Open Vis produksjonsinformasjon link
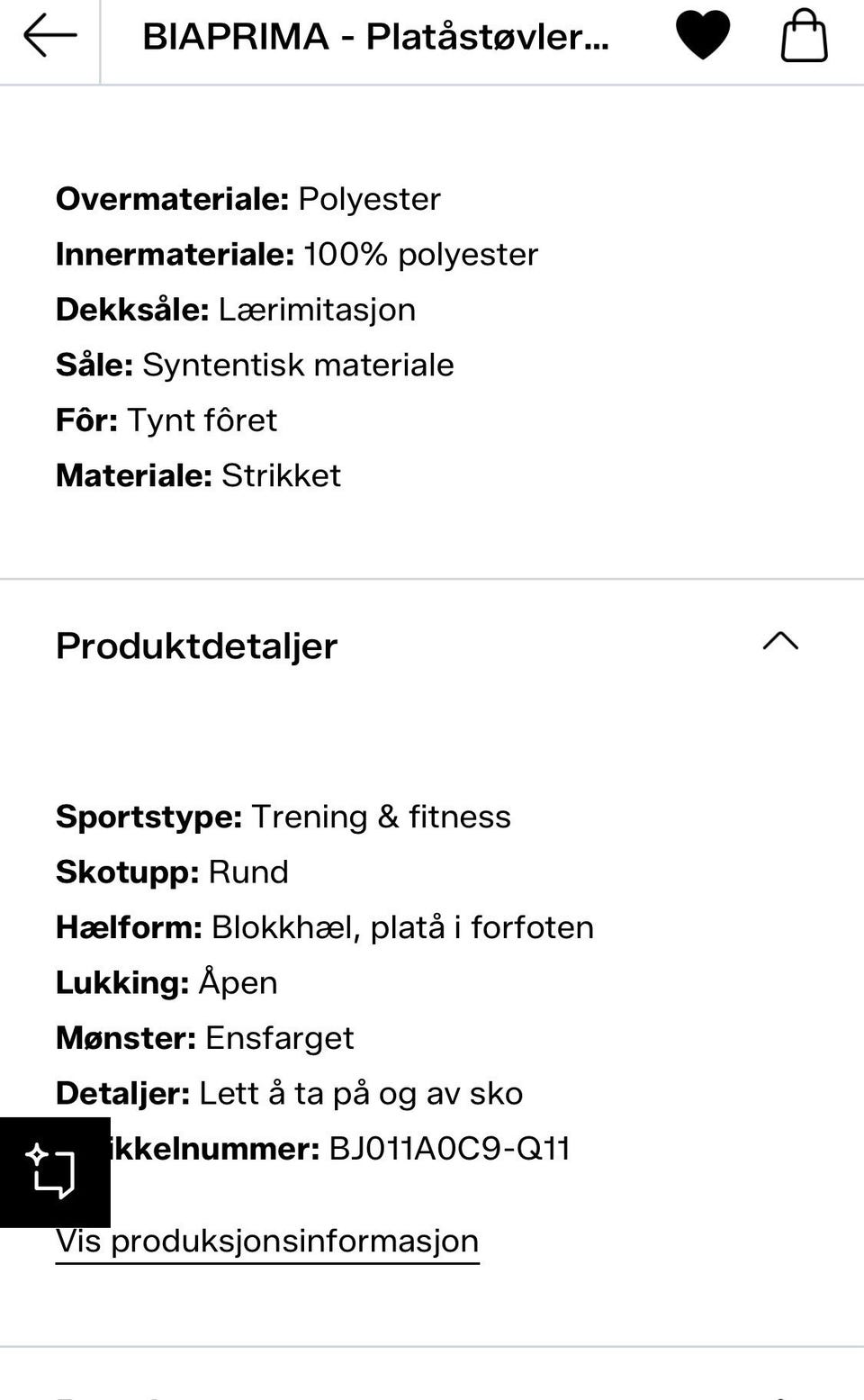This screenshot has height=1400, width=864. (x=267, y=1241)
